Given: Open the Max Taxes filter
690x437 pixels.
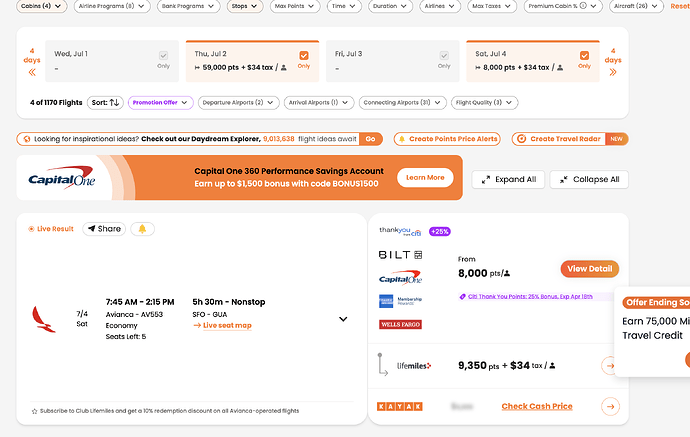Looking at the screenshot, I should click(492, 6).
